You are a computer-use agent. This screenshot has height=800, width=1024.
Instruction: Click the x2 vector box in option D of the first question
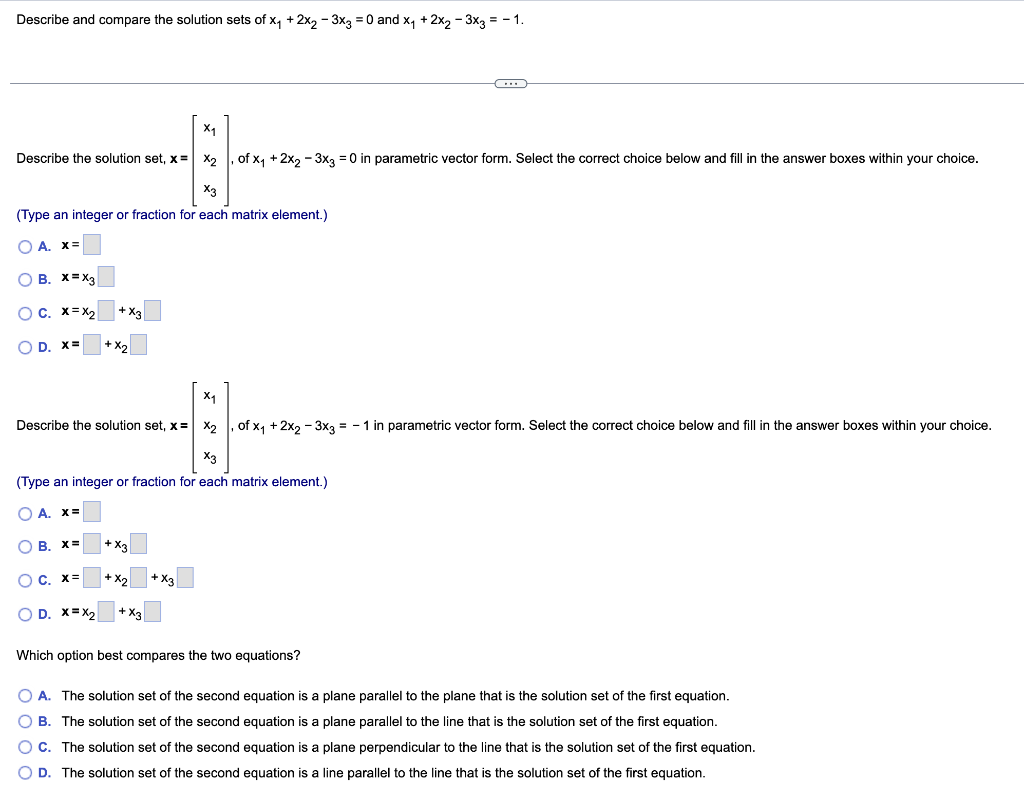click(138, 344)
